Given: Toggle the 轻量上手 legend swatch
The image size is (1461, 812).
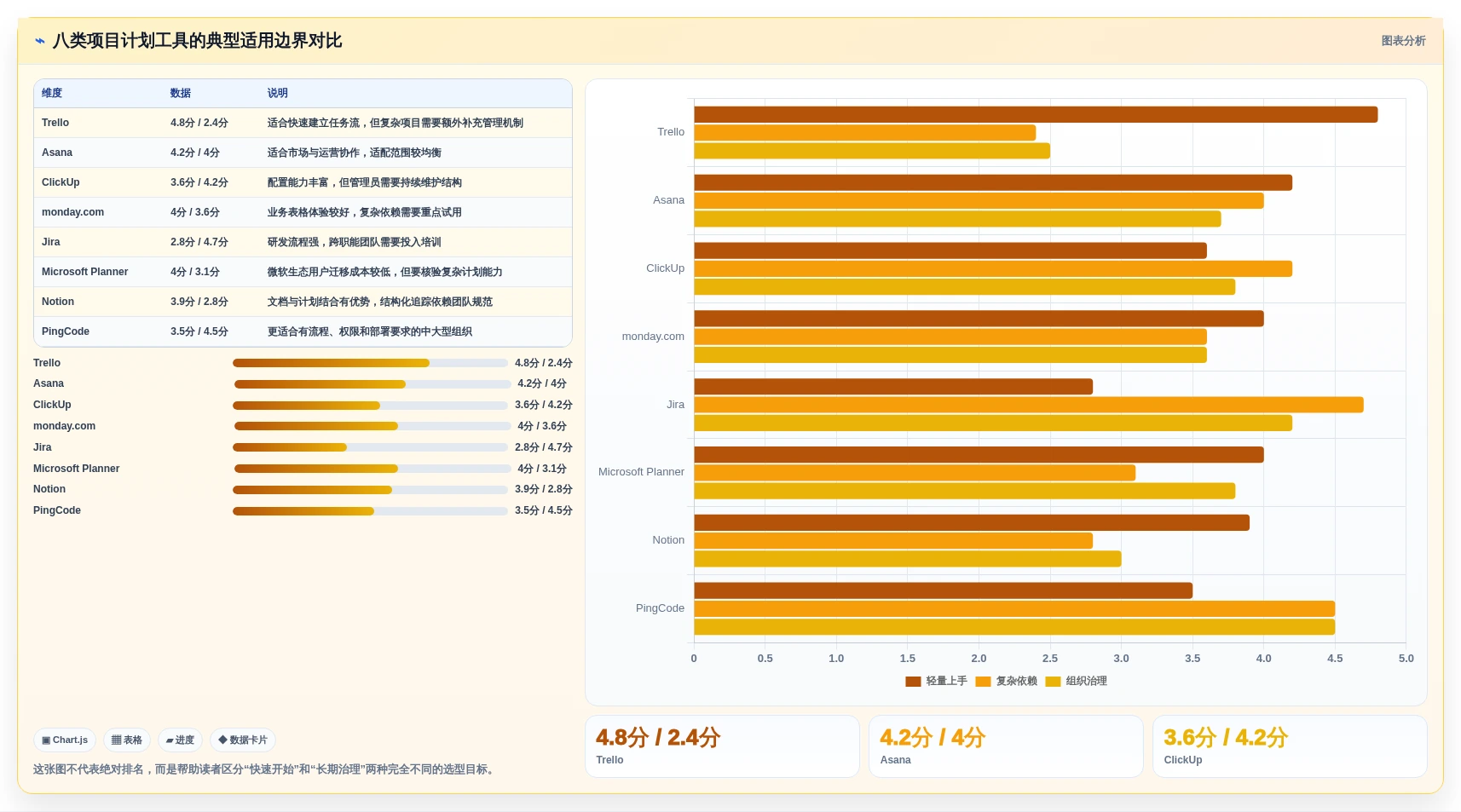Looking at the screenshot, I should [913, 682].
